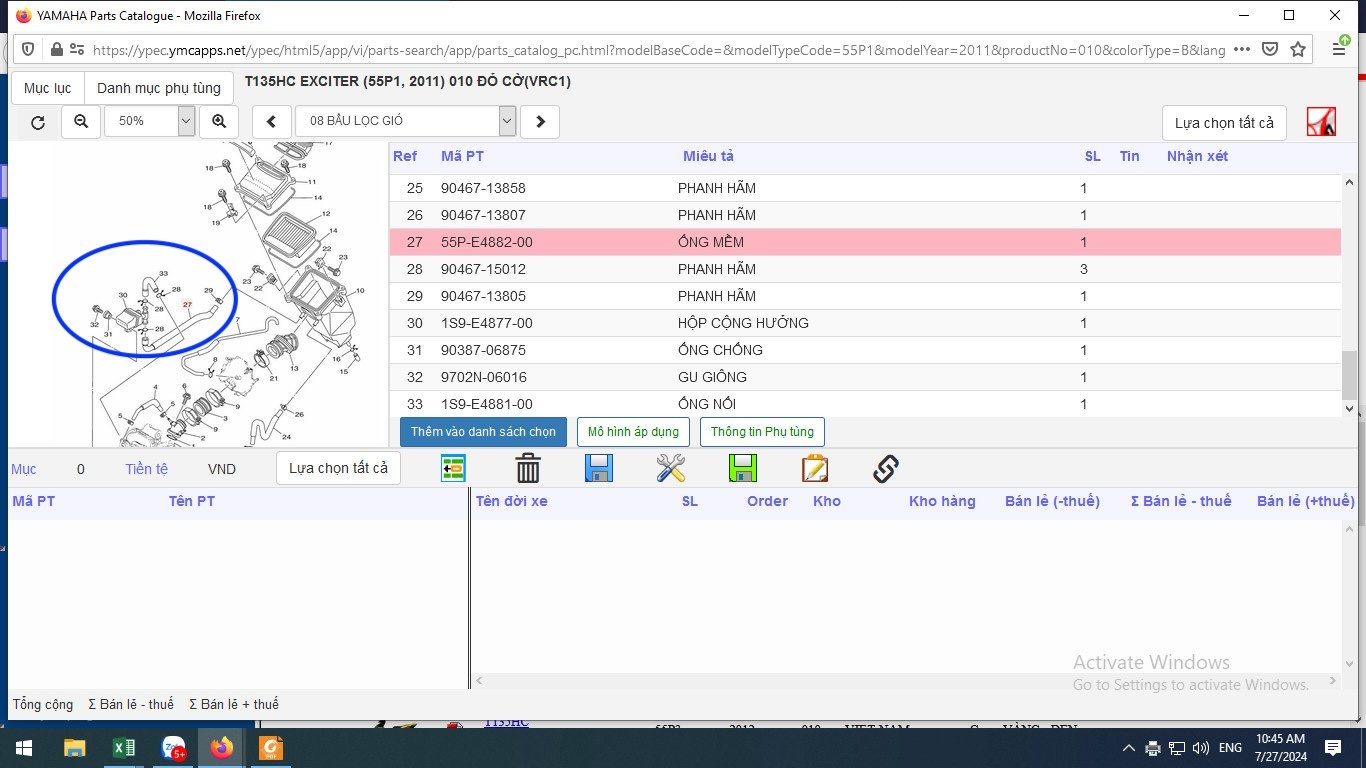This screenshot has height=768, width=1366.
Task: Zoom out the parts diagram
Action: pos(81,121)
